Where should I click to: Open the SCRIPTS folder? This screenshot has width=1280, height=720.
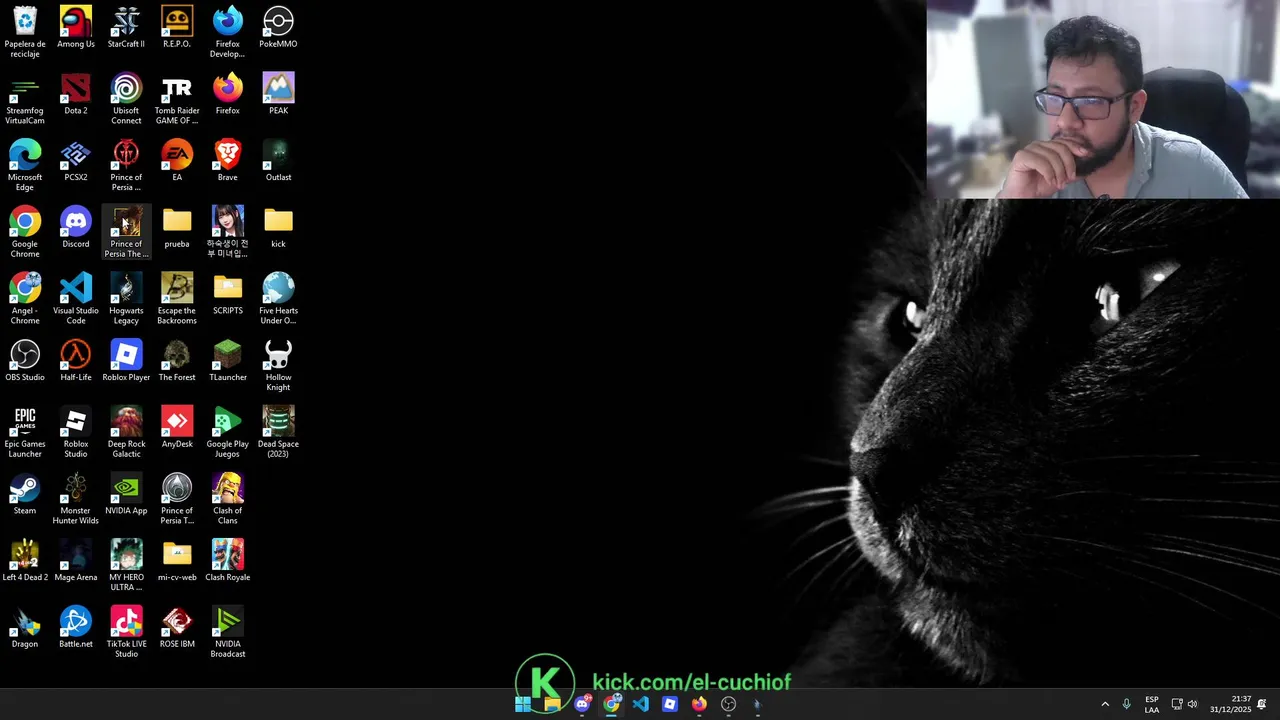pos(228,294)
